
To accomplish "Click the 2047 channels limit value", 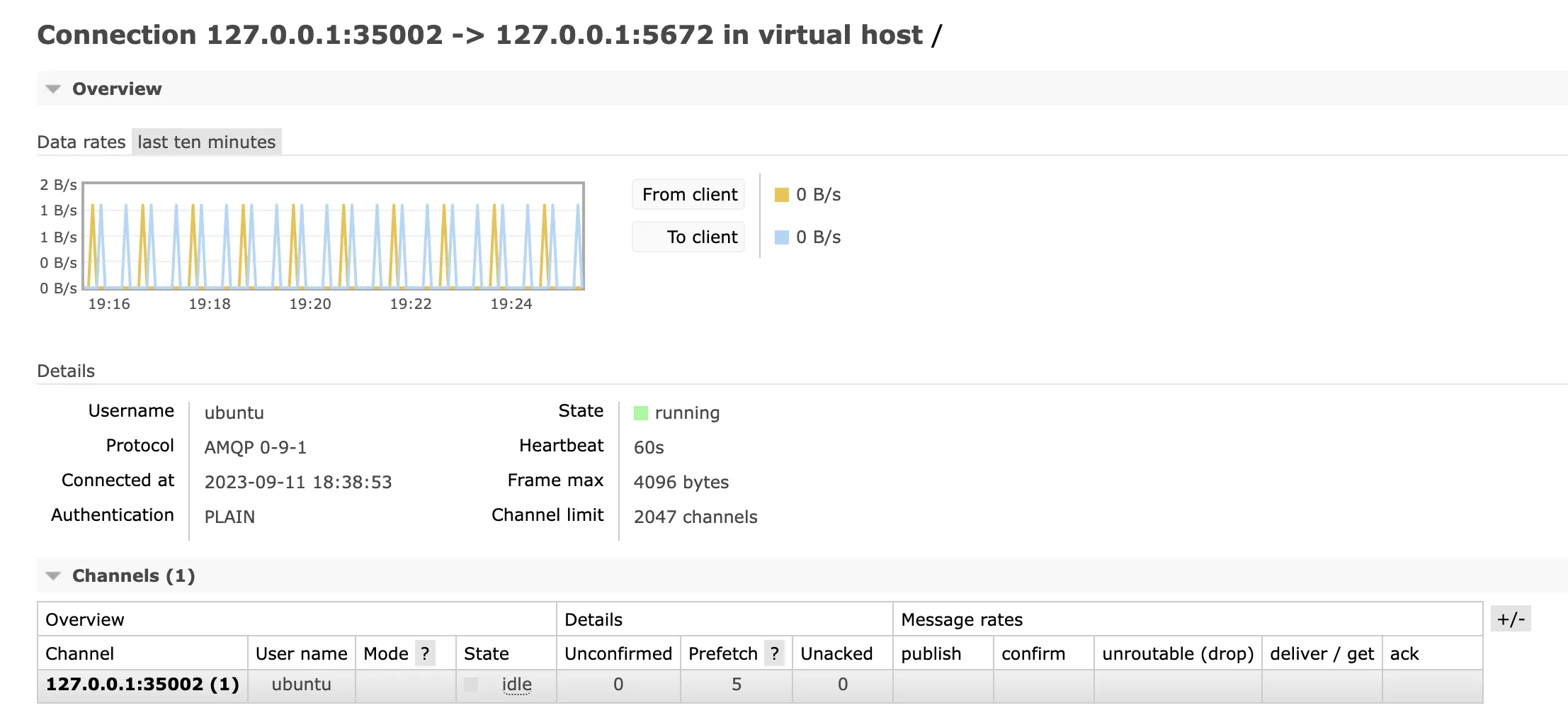I will coord(695,517).
